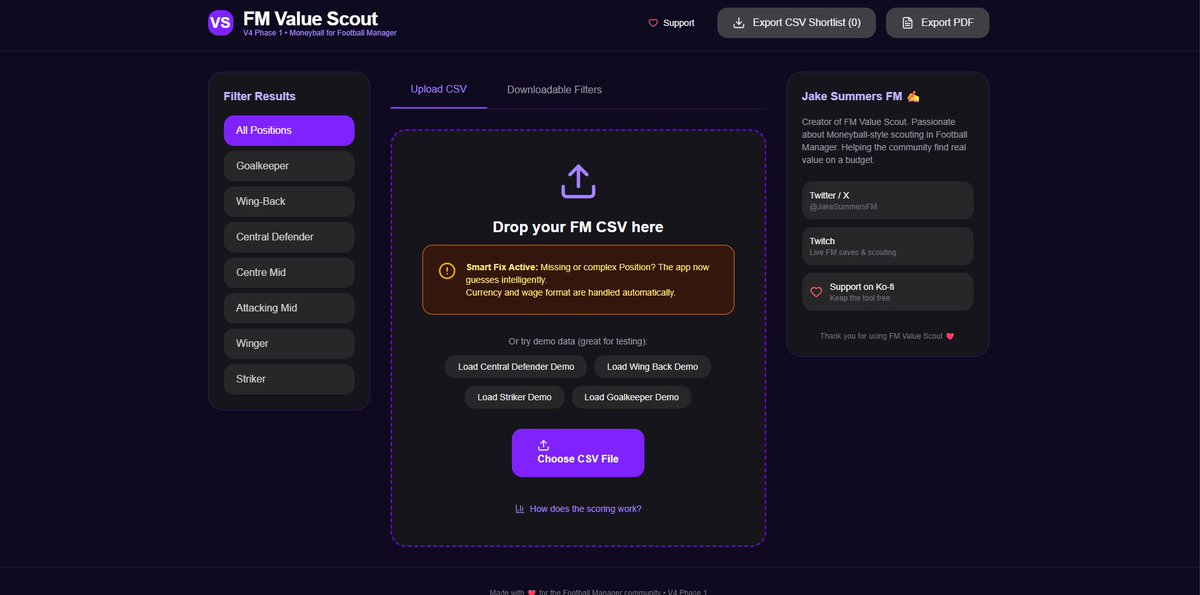Load Striker Demo data

tap(514, 397)
